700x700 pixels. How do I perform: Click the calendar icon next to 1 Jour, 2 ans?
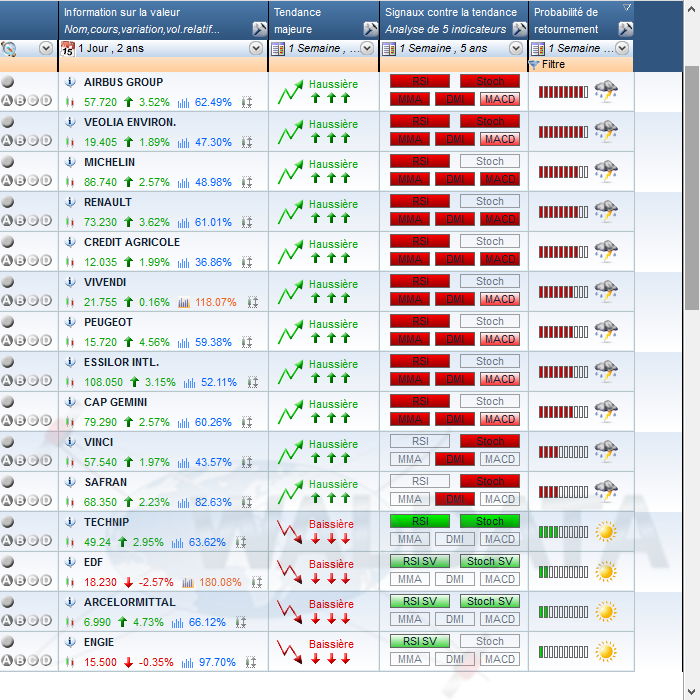[x=67, y=48]
